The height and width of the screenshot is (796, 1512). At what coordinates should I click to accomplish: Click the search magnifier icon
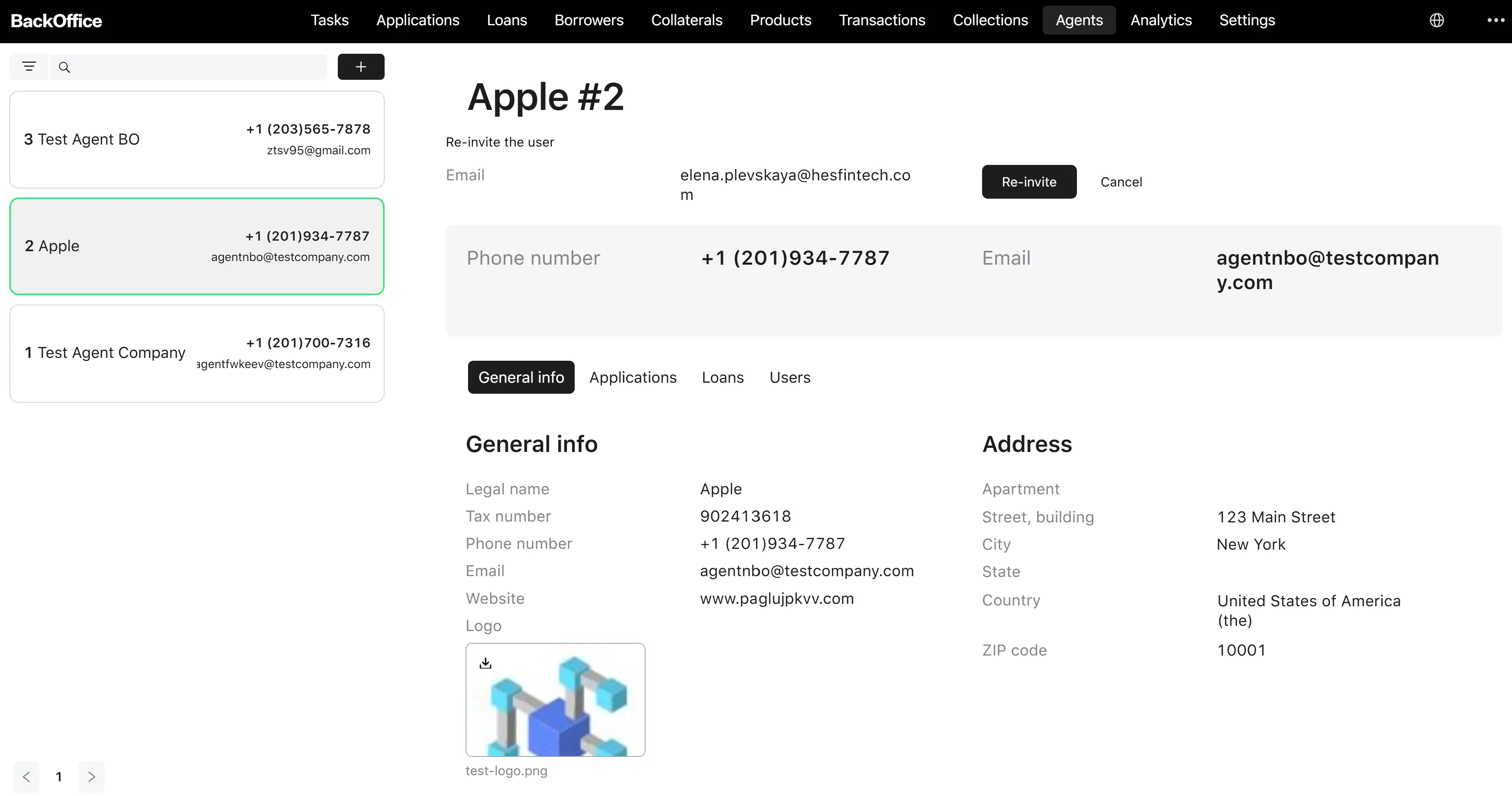[x=65, y=68]
